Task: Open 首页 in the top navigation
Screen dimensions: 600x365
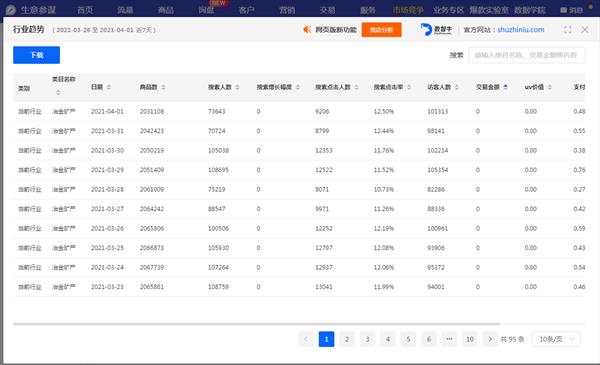Action: click(85, 10)
